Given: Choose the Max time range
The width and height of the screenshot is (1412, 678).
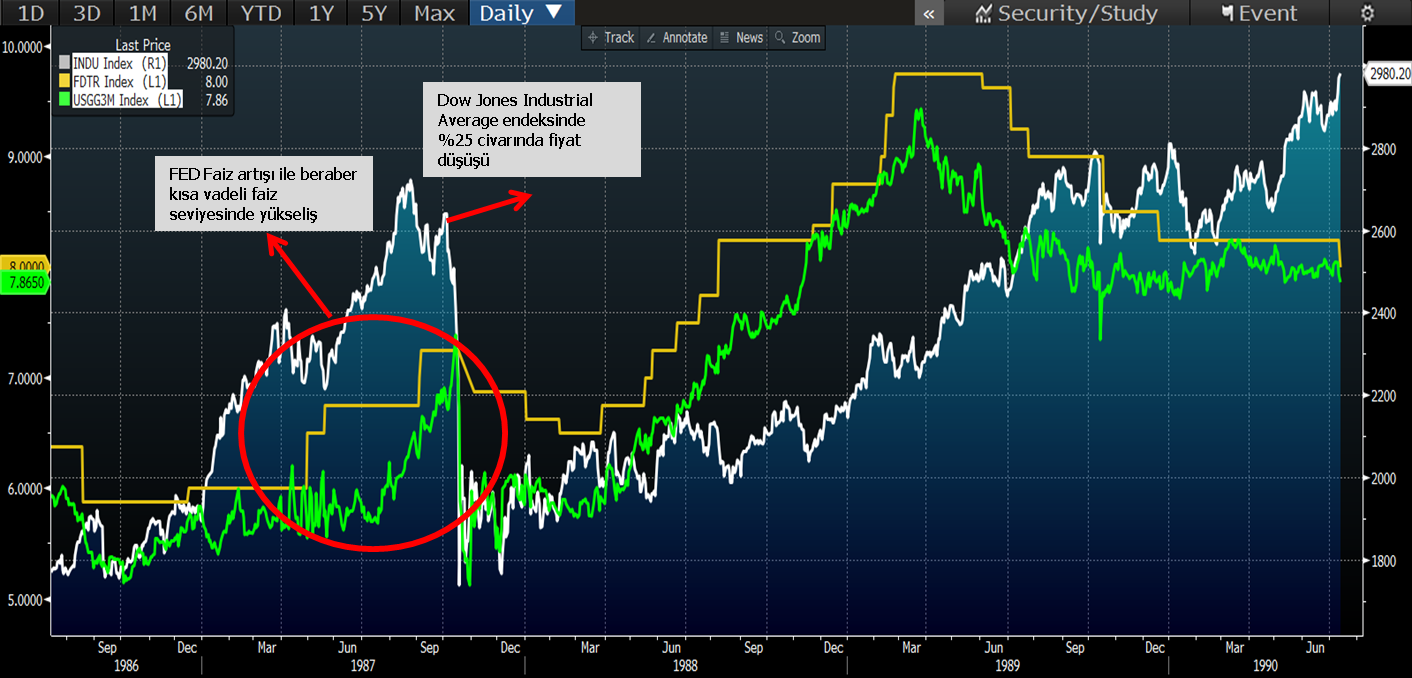Looking at the screenshot, I should (434, 13).
